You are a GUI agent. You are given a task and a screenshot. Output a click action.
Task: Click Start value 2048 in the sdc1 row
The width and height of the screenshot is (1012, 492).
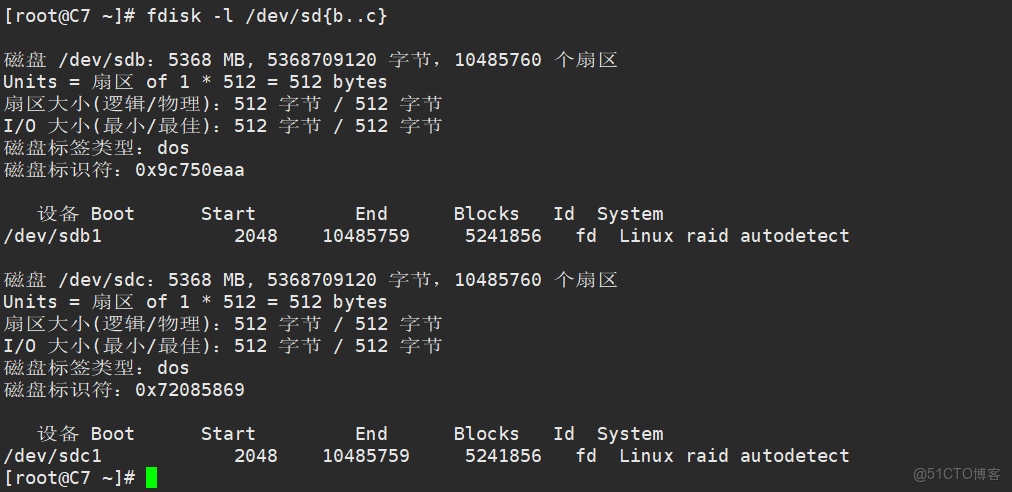point(255,456)
